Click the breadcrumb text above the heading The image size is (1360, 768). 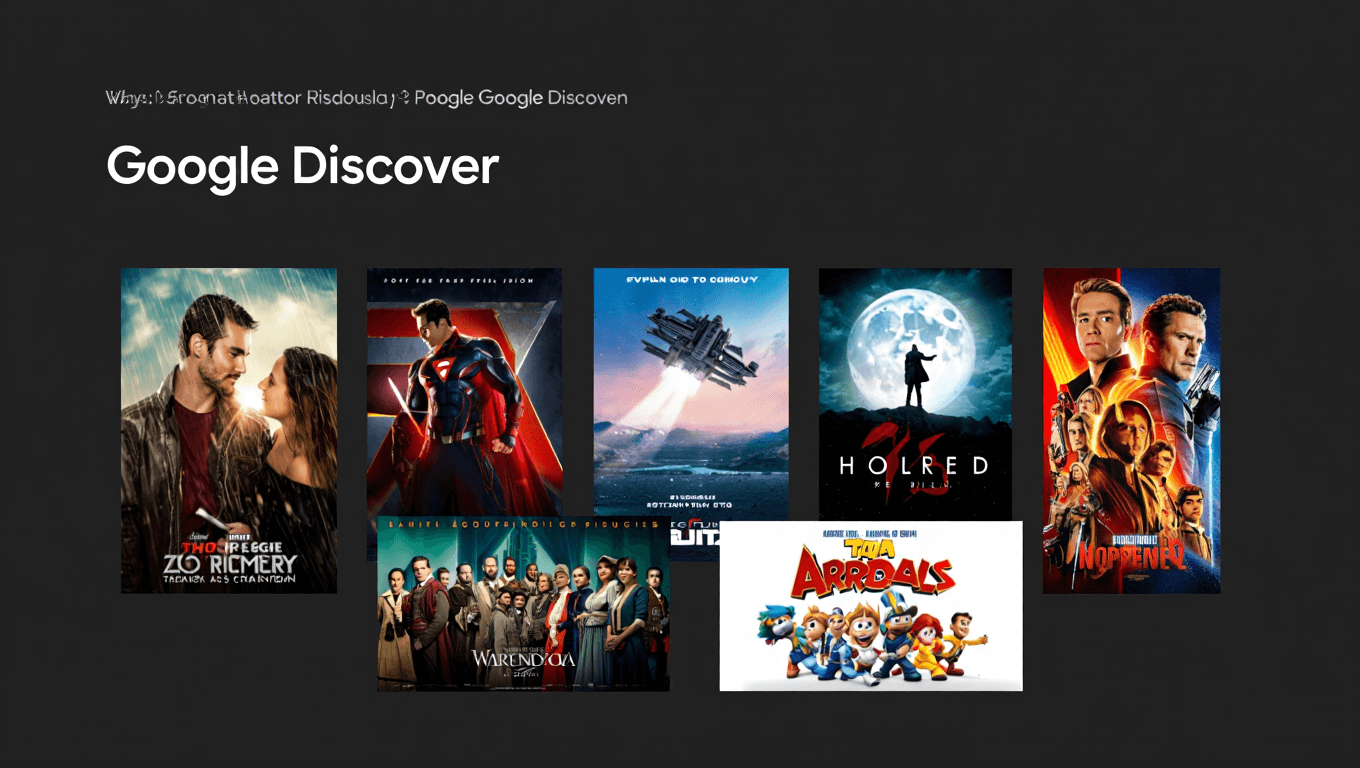(366, 98)
